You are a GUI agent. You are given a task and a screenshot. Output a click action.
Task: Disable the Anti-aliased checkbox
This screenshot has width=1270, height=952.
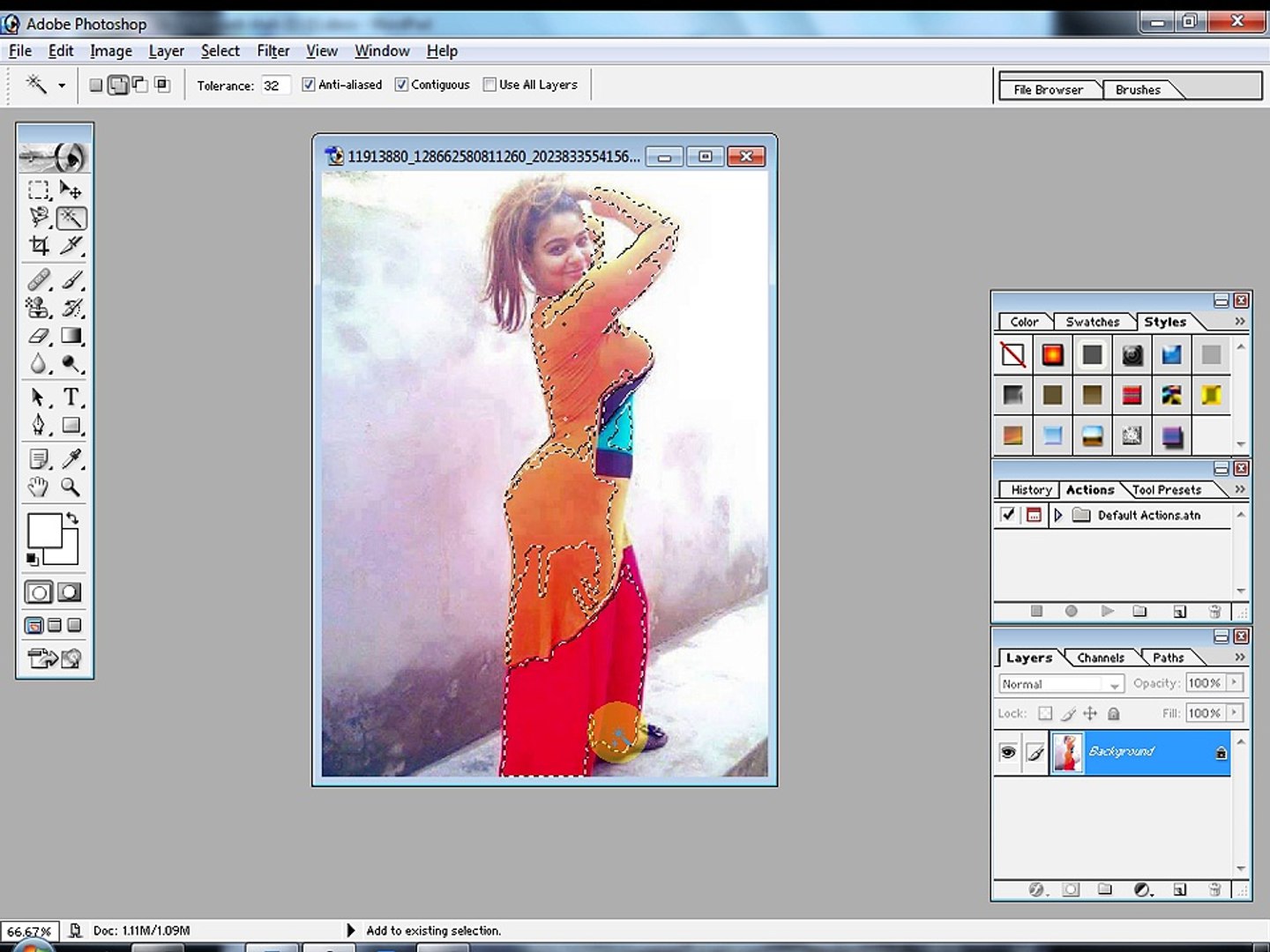[x=309, y=85]
